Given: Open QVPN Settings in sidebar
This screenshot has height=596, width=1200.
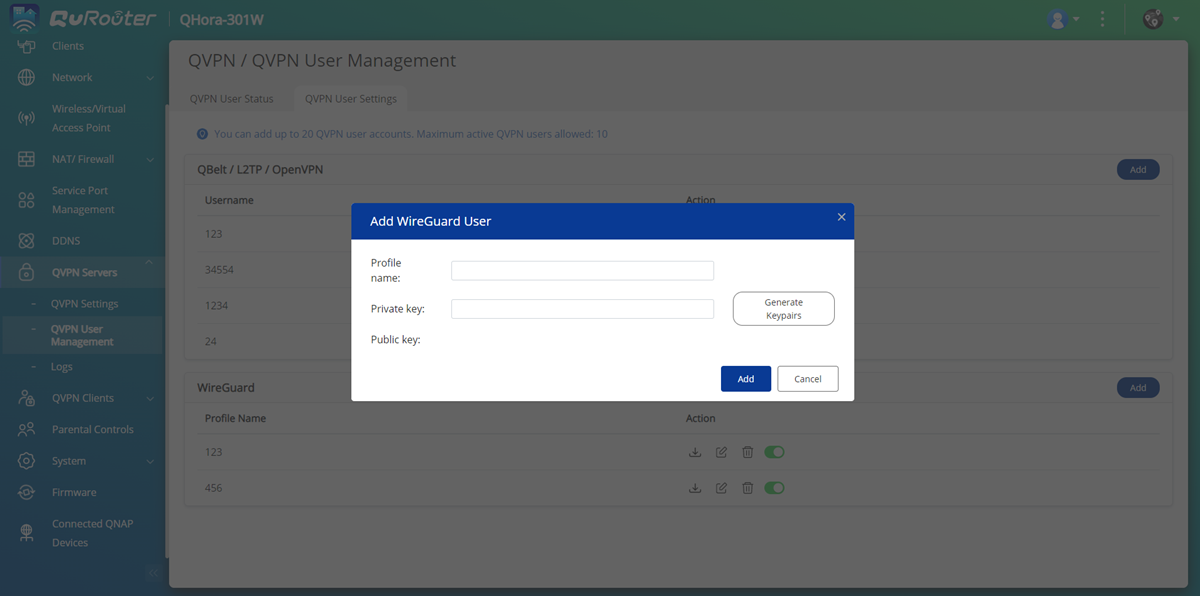Looking at the screenshot, I should pos(85,304).
